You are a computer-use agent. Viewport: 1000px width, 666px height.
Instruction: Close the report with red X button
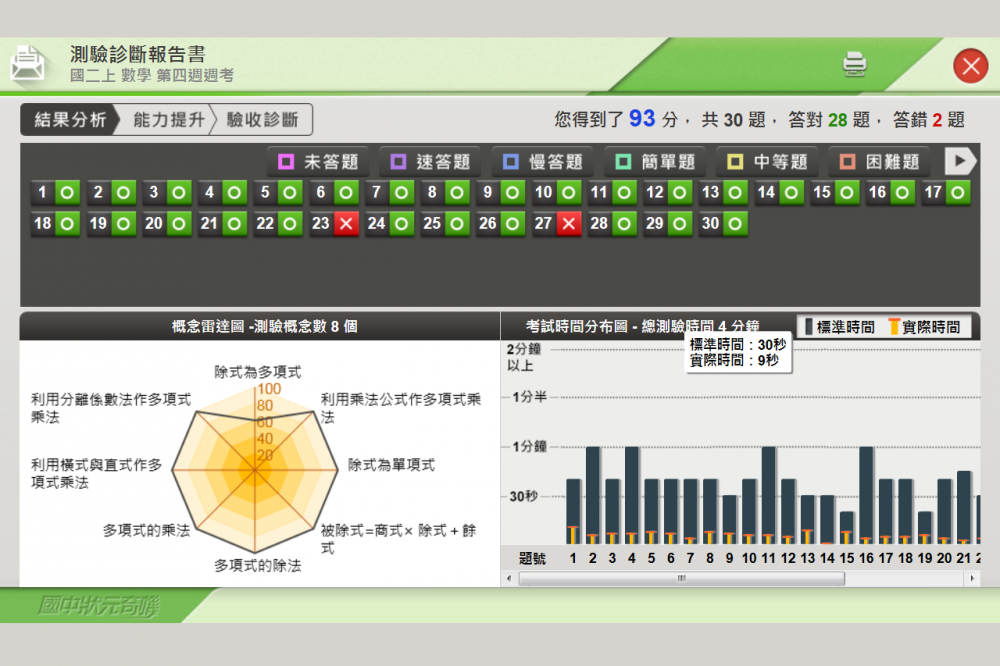[969, 66]
